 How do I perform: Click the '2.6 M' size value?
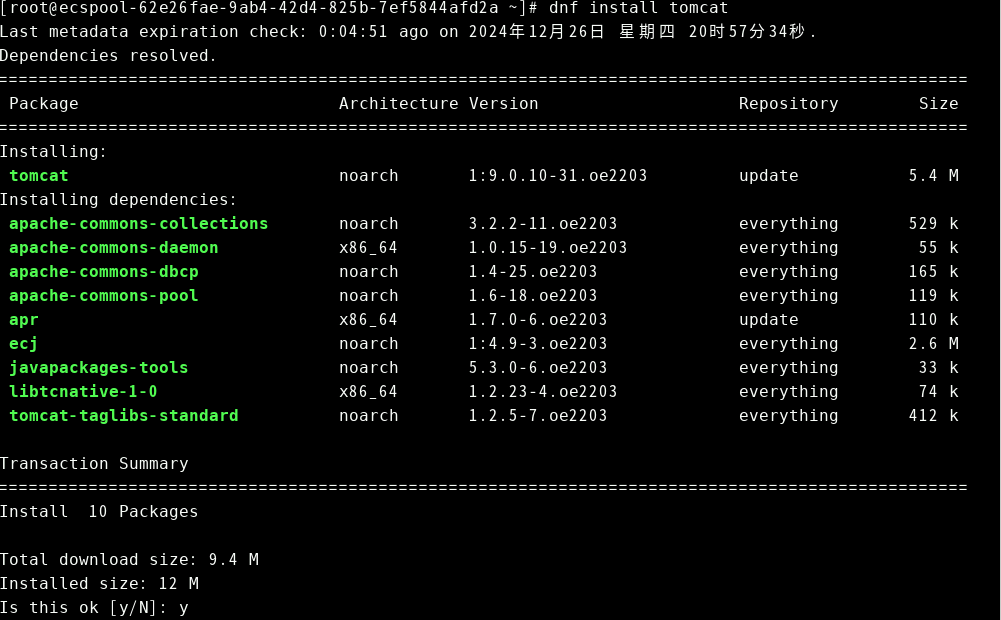click(x=933, y=344)
